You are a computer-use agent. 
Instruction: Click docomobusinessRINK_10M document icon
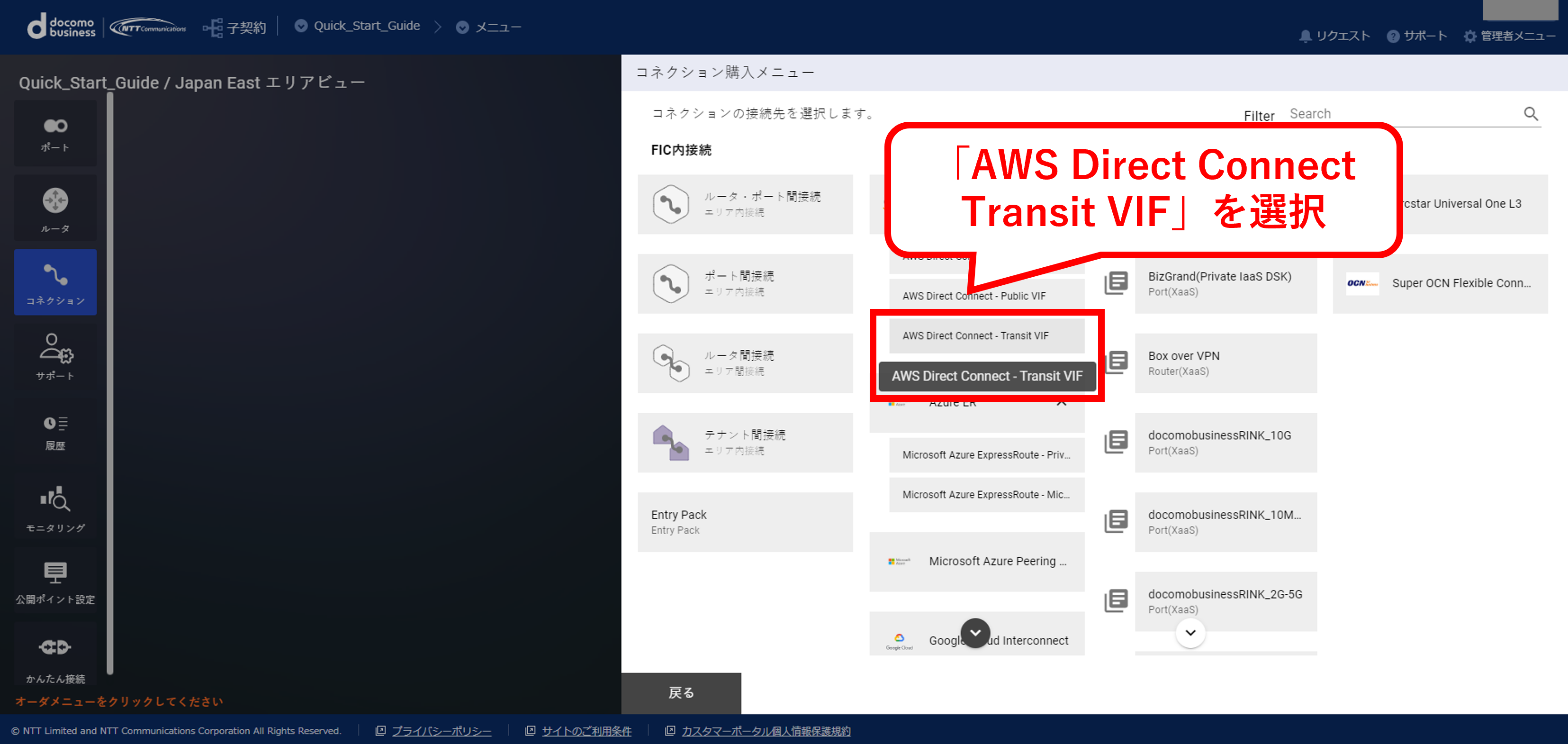click(x=1117, y=521)
